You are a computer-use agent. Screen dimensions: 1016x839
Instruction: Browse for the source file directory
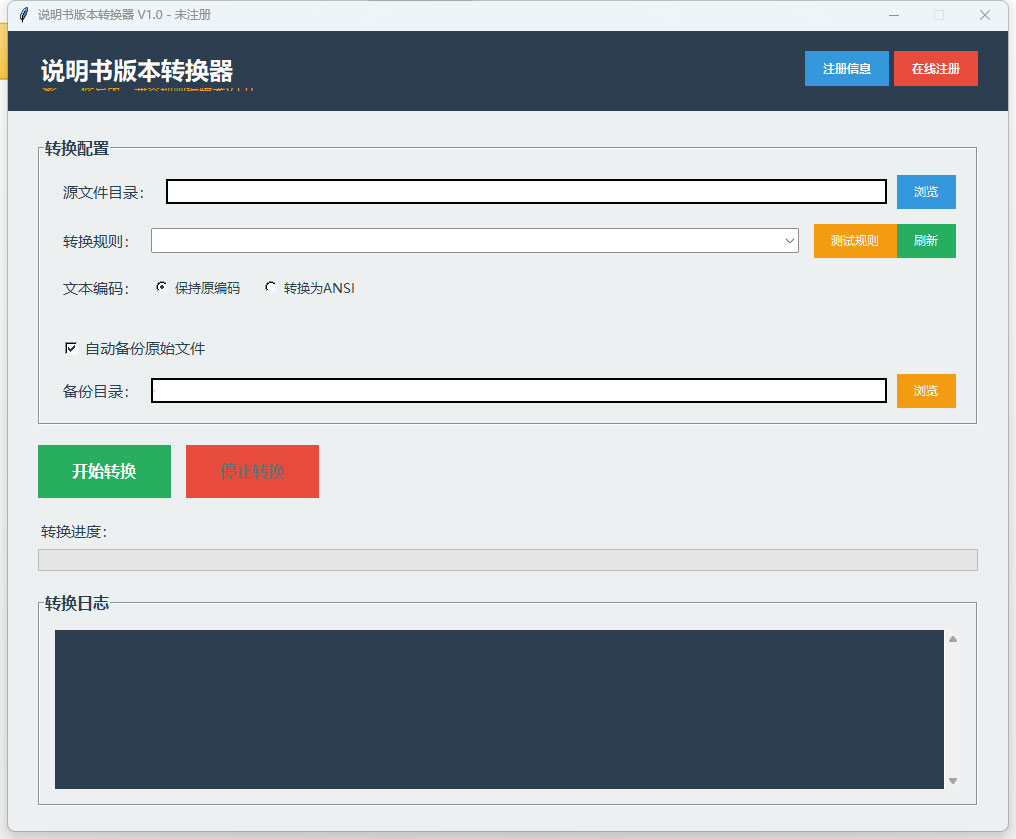(x=925, y=192)
